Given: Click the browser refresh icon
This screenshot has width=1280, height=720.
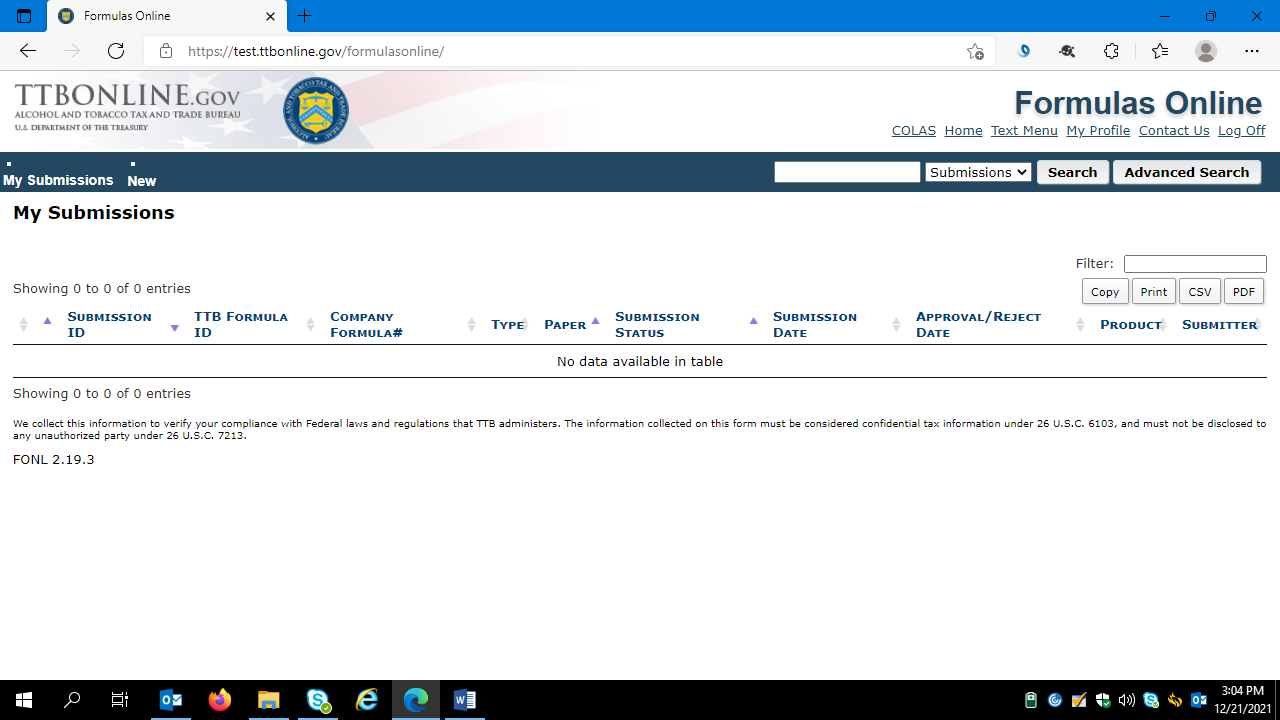Looking at the screenshot, I should [x=116, y=51].
